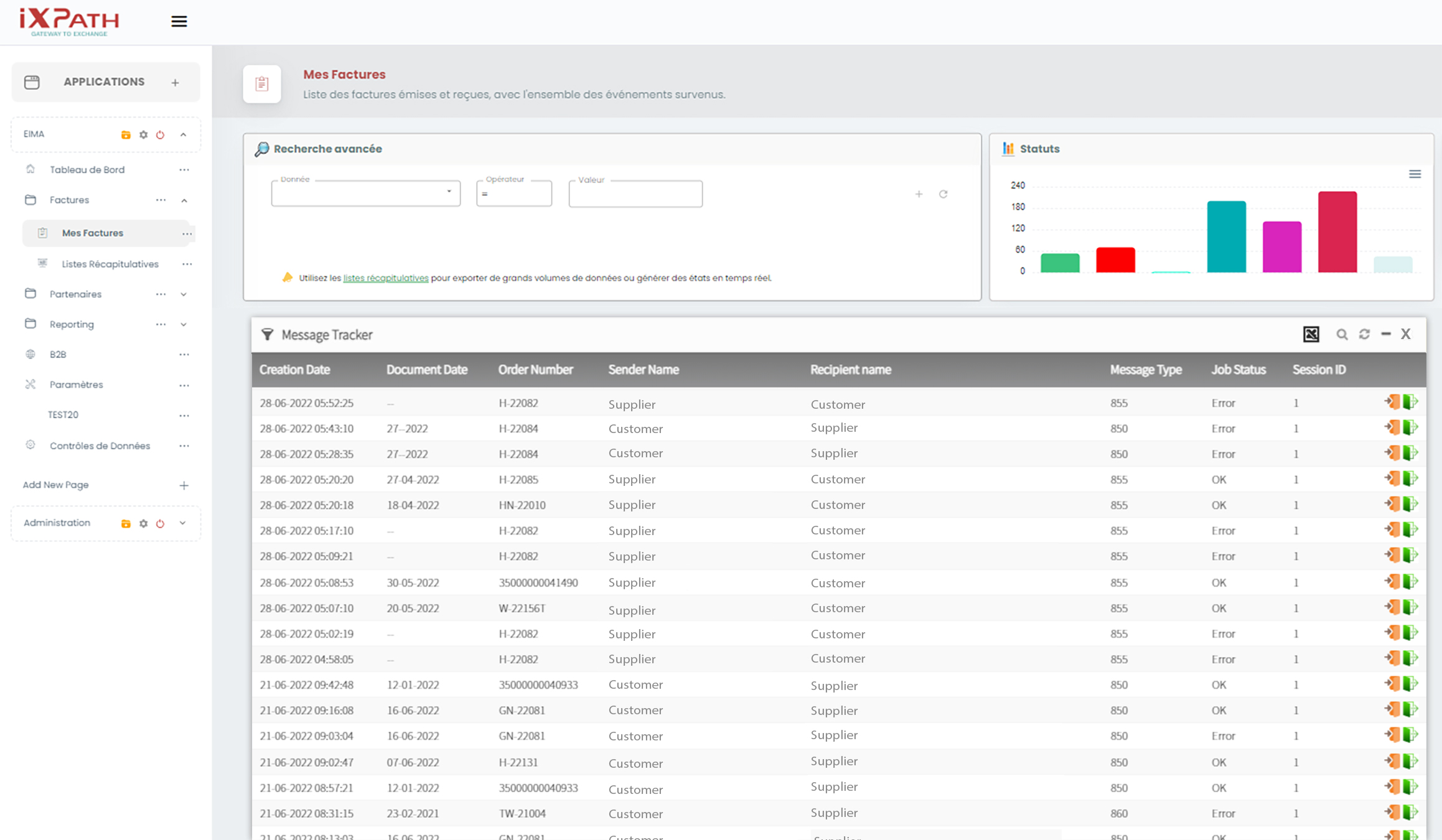Screen dimensions: 1442x840
Task: Click Add New Page plus button
Action: [184, 485]
